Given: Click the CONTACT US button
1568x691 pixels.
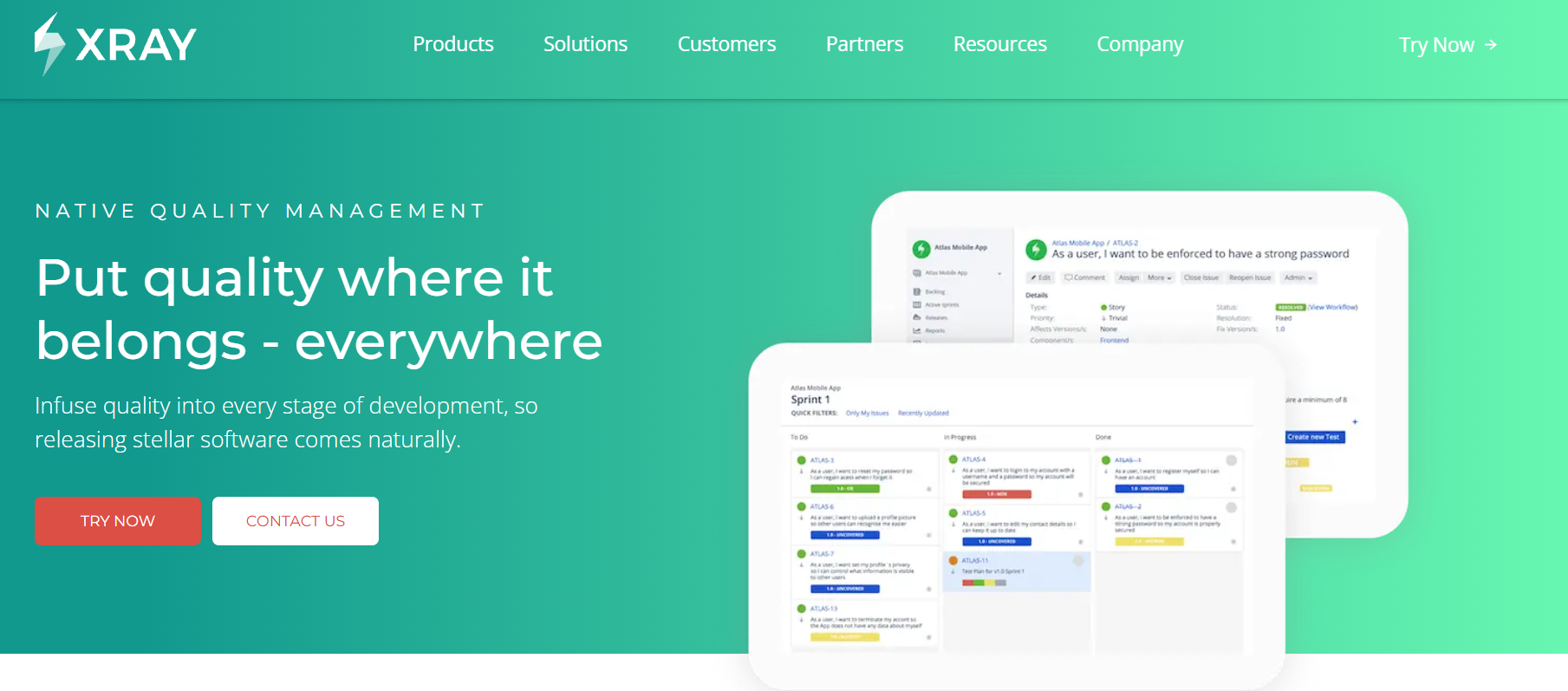Looking at the screenshot, I should tap(296, 521).
